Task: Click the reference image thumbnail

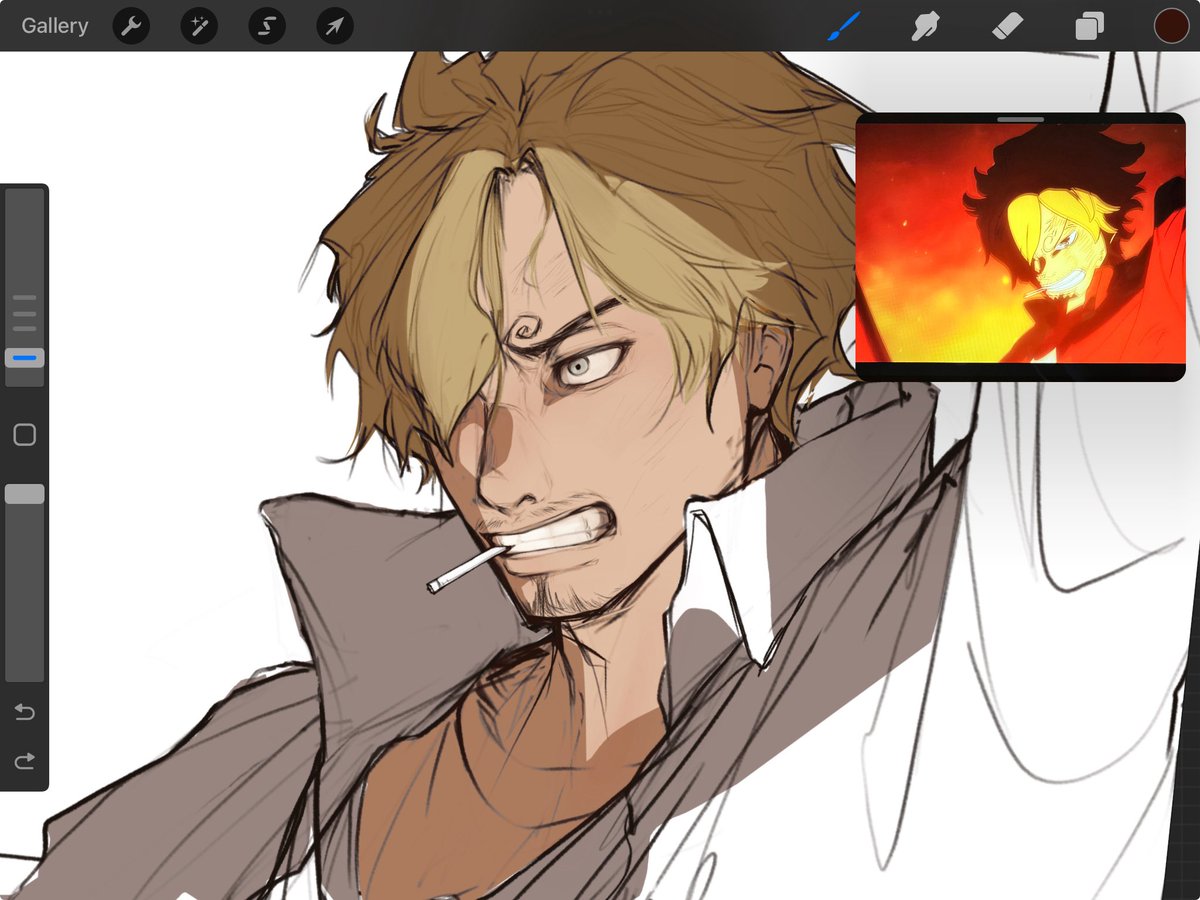Action: point(1020,243)
